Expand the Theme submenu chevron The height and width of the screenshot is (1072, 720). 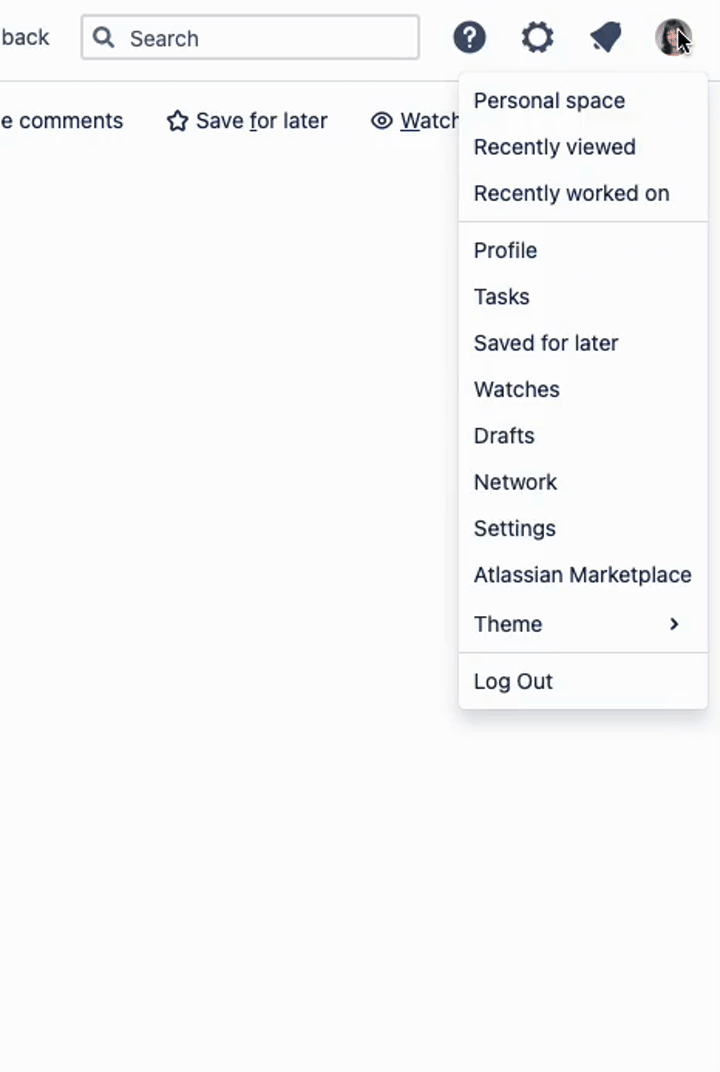point(674,624)
